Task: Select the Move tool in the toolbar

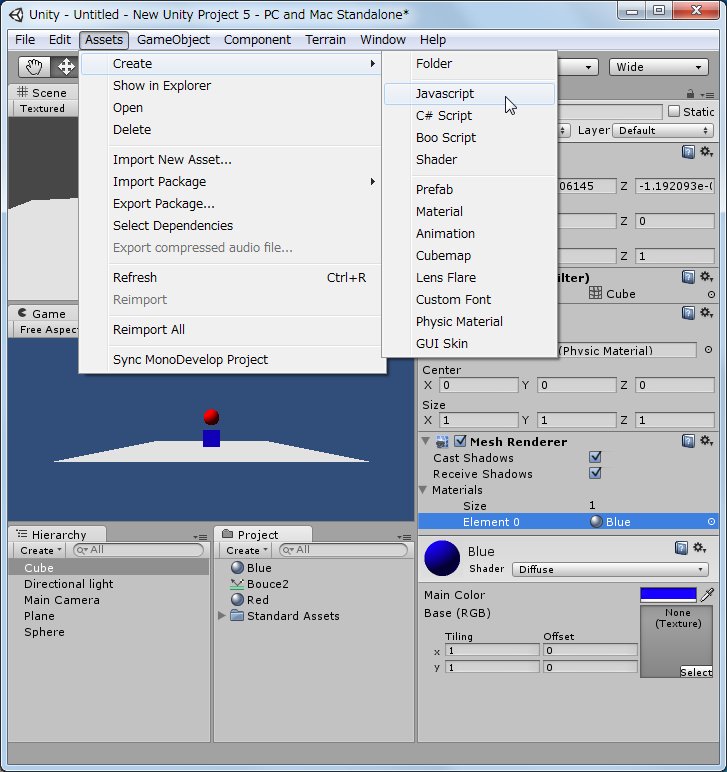Action: tap(66, 67)
